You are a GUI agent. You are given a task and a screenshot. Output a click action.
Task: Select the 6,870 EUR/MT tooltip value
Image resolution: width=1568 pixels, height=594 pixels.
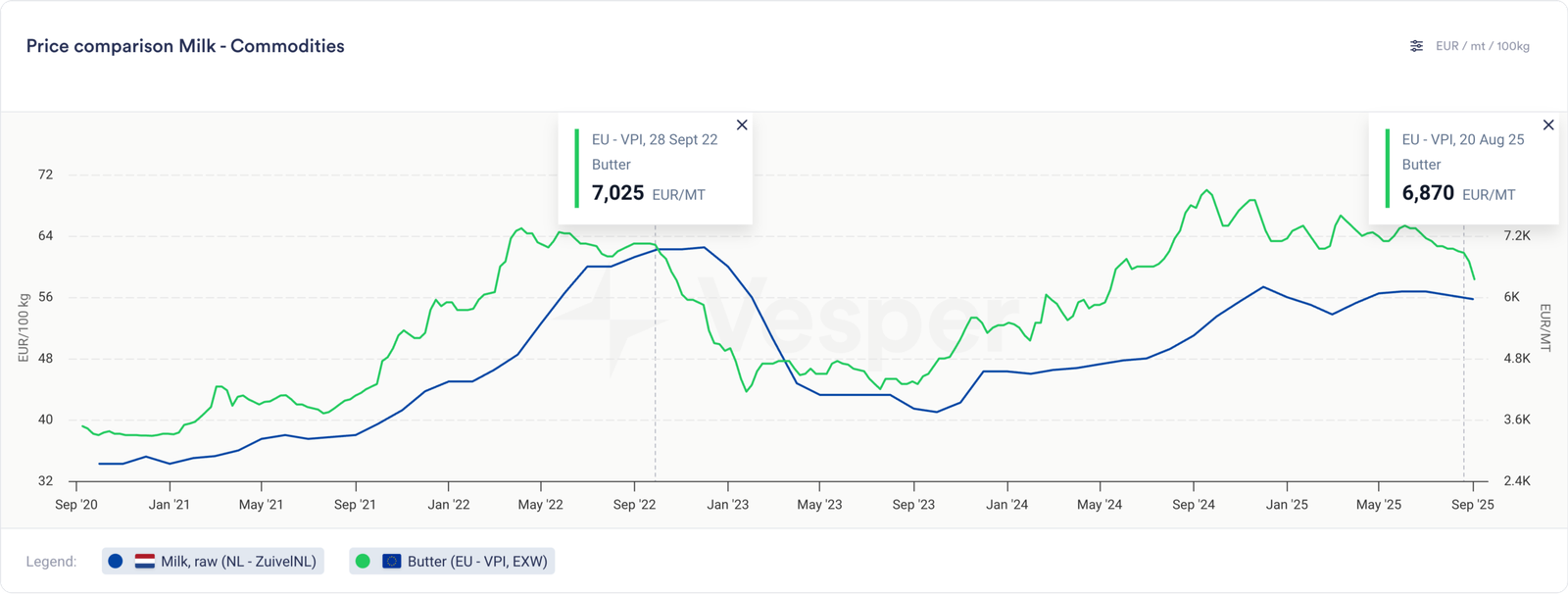pyautogui.click(x=1428, y=193)
